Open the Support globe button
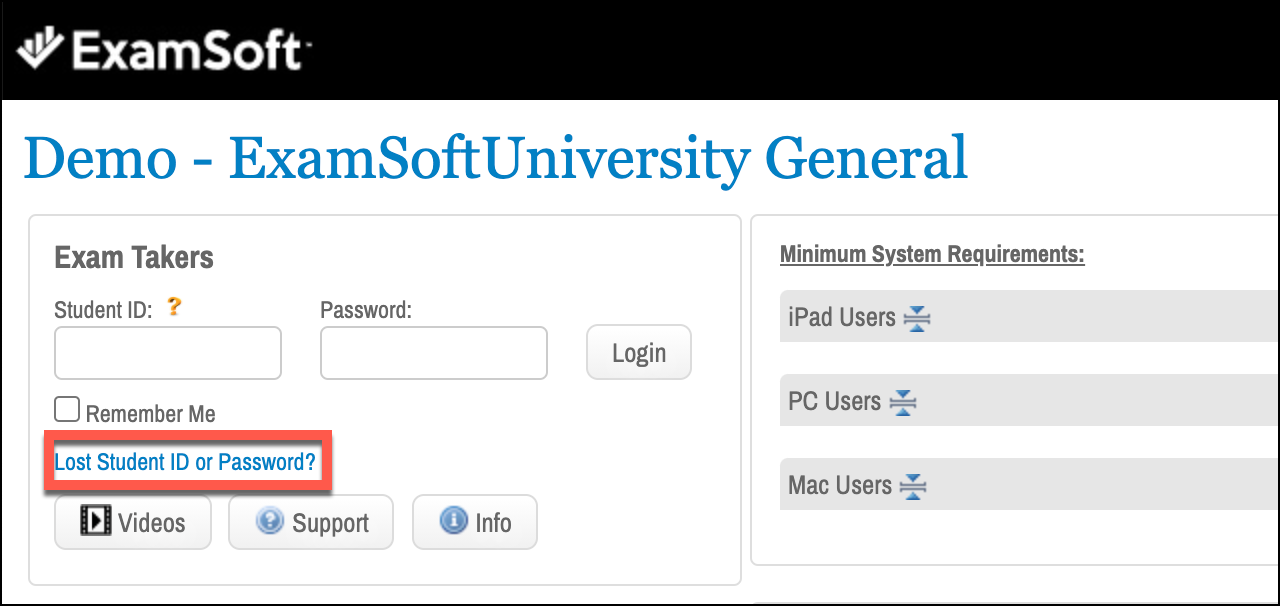 [311, 522]
